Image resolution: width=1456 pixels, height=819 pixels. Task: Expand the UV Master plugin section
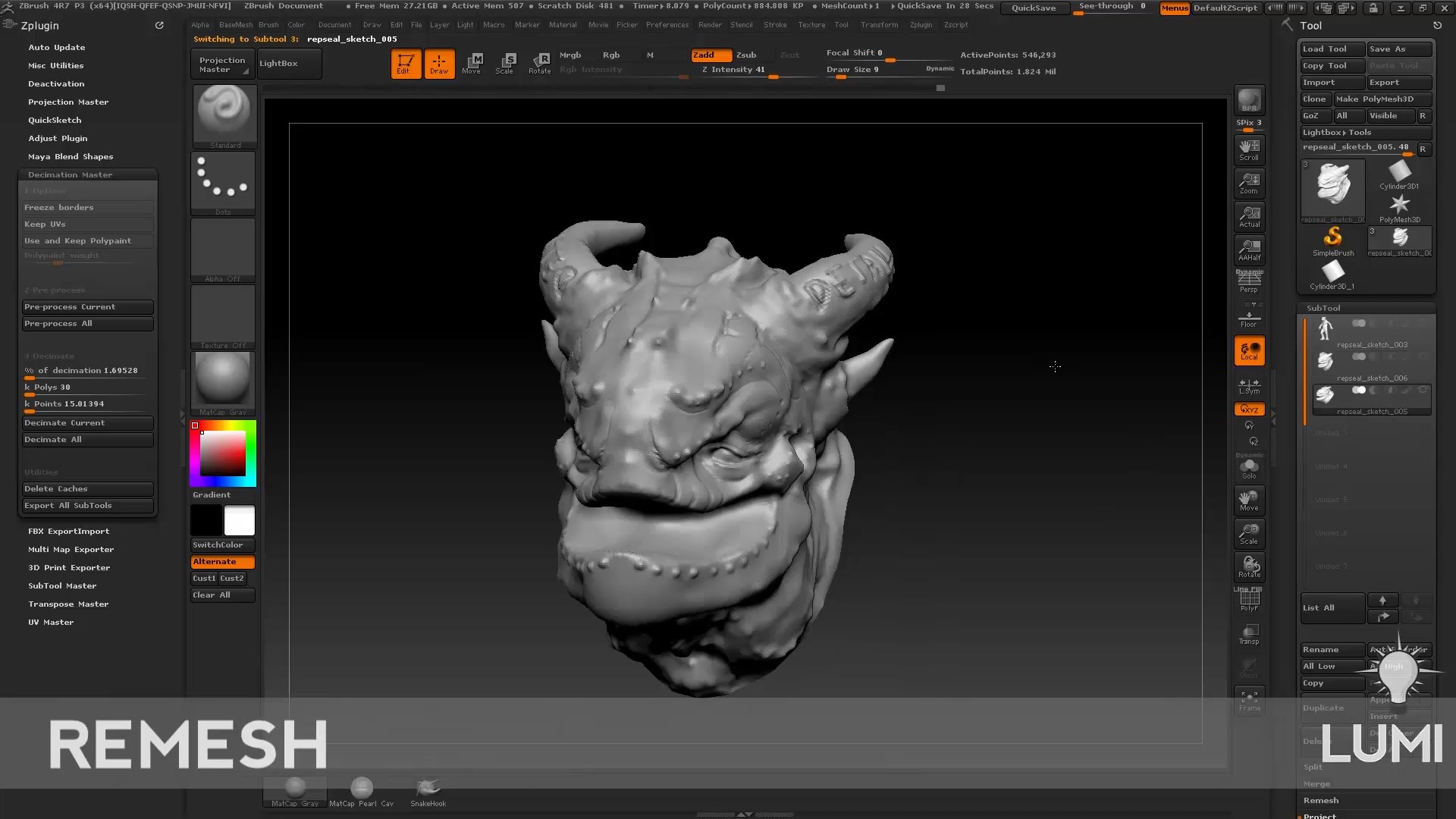point(51,622)
